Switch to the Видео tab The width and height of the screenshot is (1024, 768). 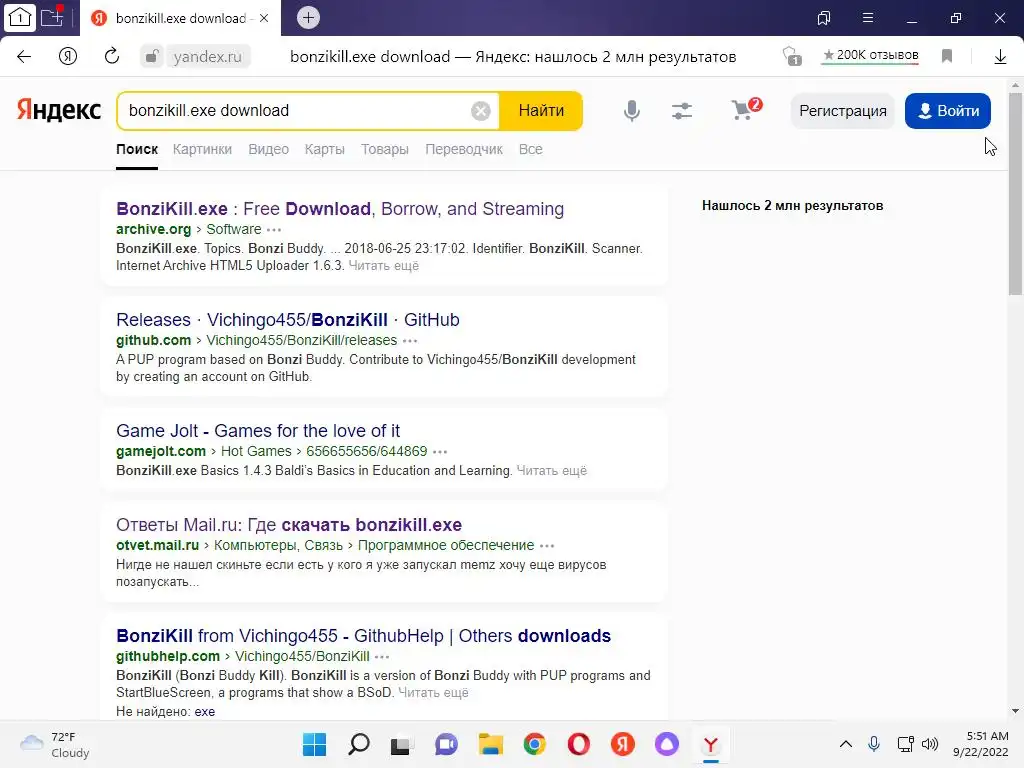coord(268,150)
